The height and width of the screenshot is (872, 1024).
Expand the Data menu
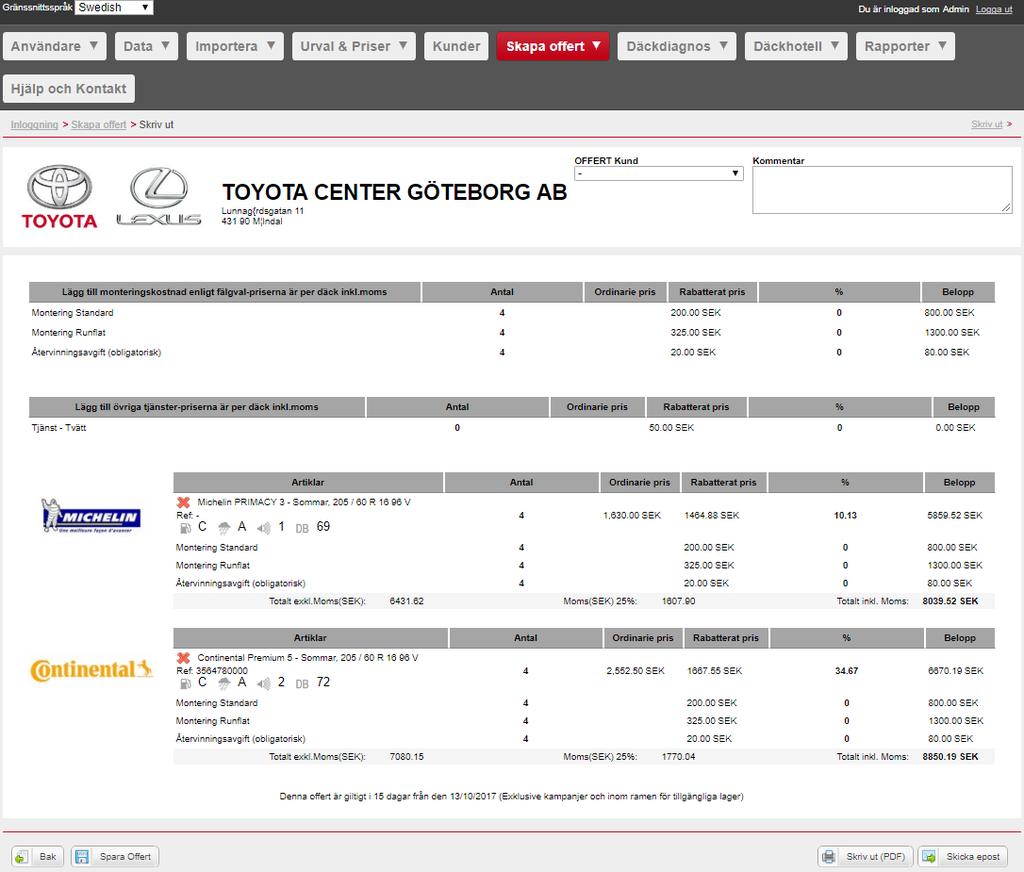146,46
